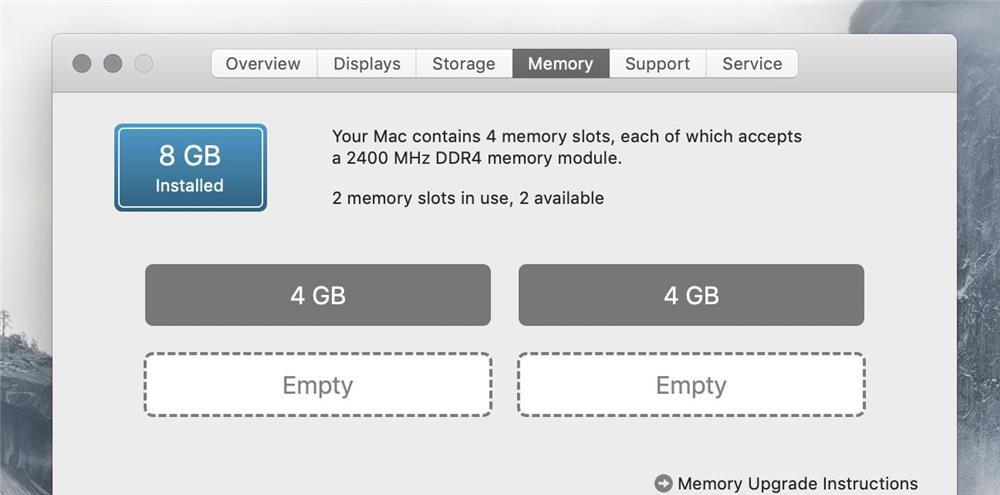Close the About This Mac window
The height and width of the screenshot is (495, 1000).
tap(82, 64)
